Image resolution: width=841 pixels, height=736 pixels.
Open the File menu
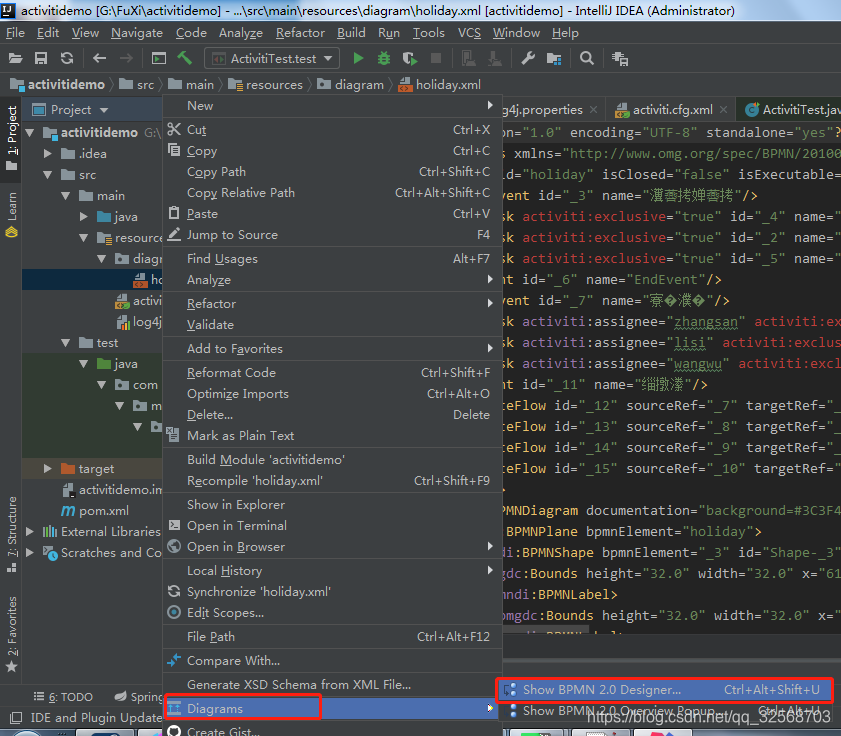point(15,33)
